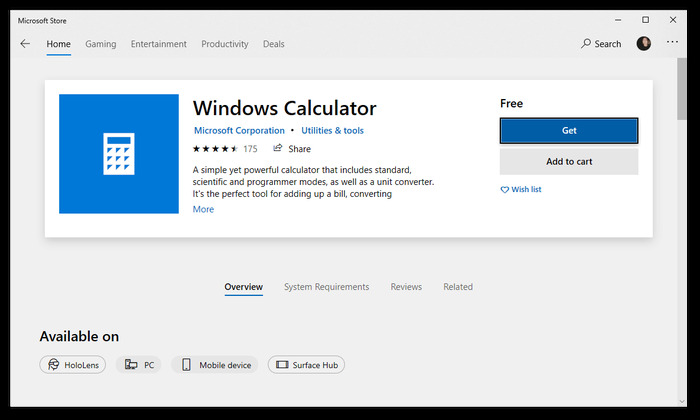This screenshot has width=700, height=420.
Task: Click the scrollbar down arrow
Action: pyautogui.click(x=682, y=402)
